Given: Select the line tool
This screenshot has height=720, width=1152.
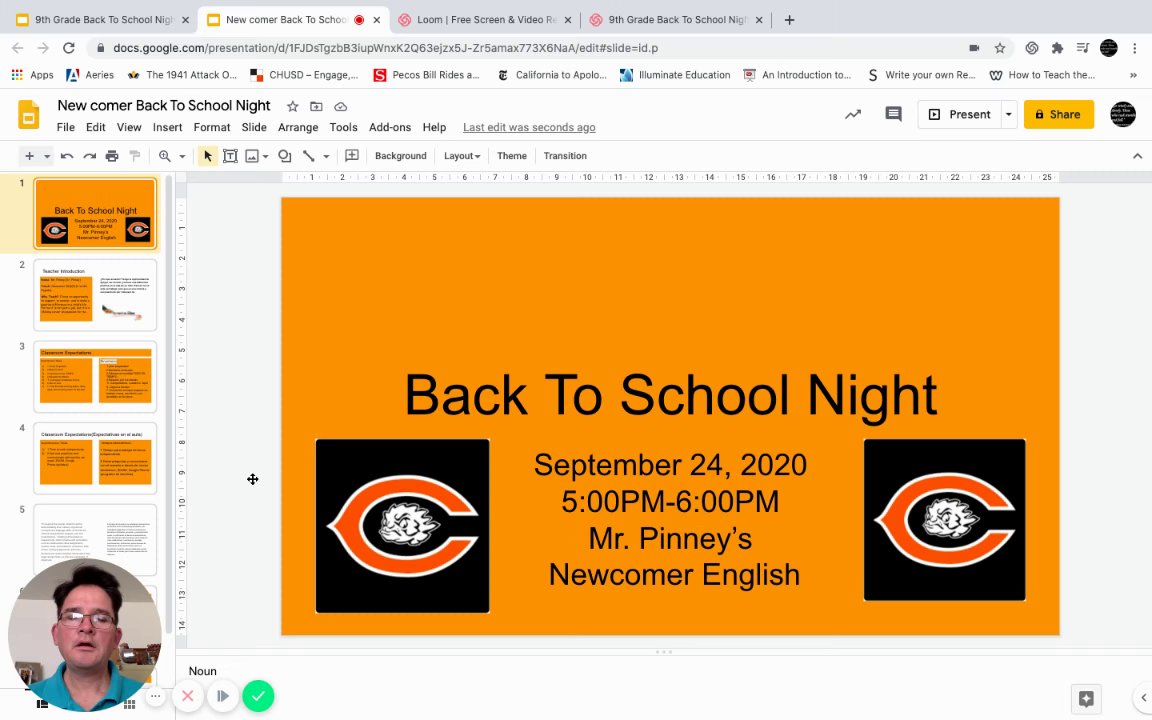Looking at the screenshot, I should 309,156.
